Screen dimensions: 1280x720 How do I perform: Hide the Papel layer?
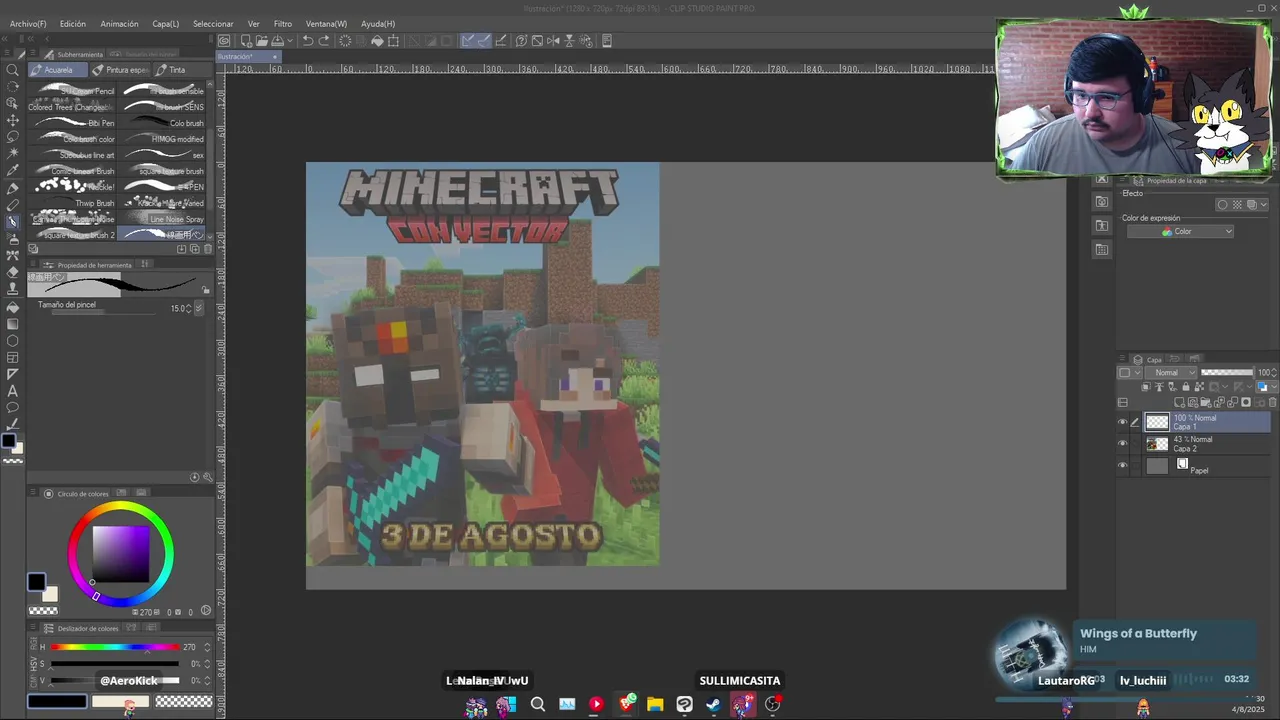click(x=1122, y=466)
